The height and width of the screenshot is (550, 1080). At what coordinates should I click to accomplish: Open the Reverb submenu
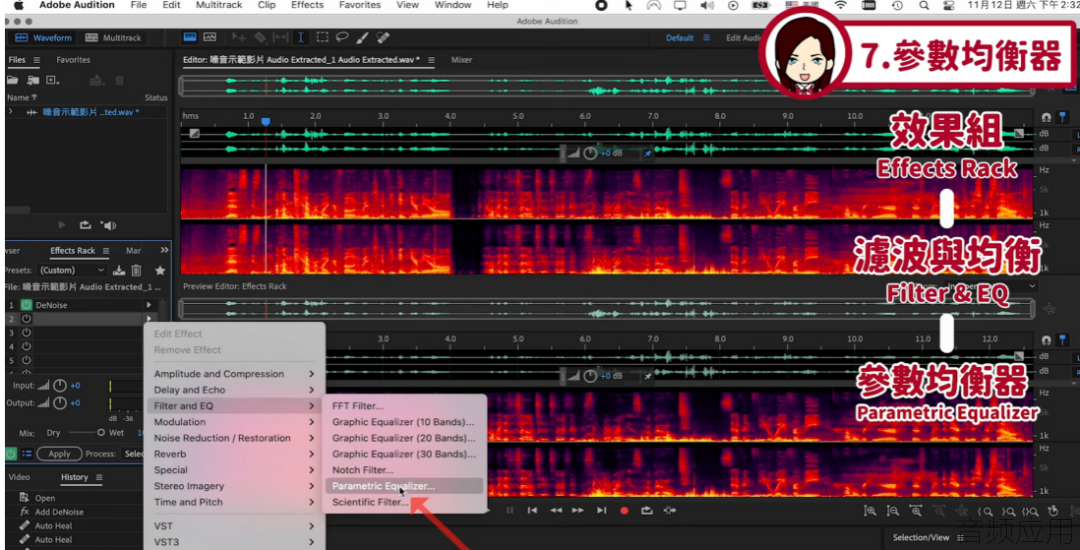[x=234, y=454]
